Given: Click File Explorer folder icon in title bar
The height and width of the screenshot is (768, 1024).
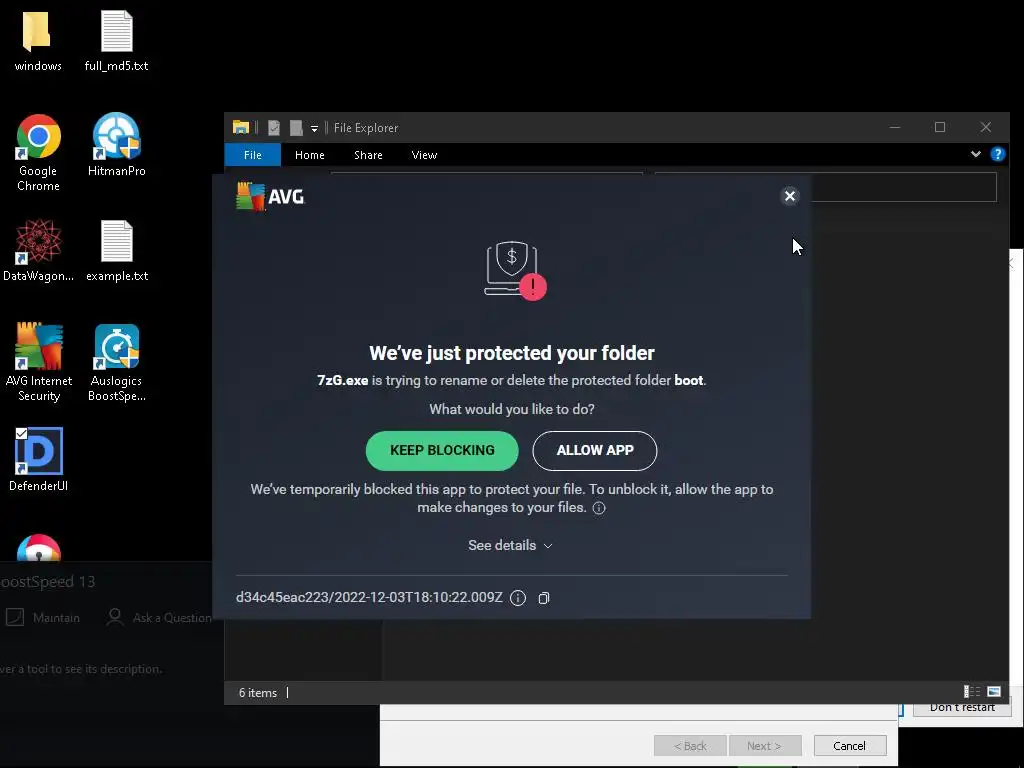Looking at the screenshot, I should click(241, 127).
